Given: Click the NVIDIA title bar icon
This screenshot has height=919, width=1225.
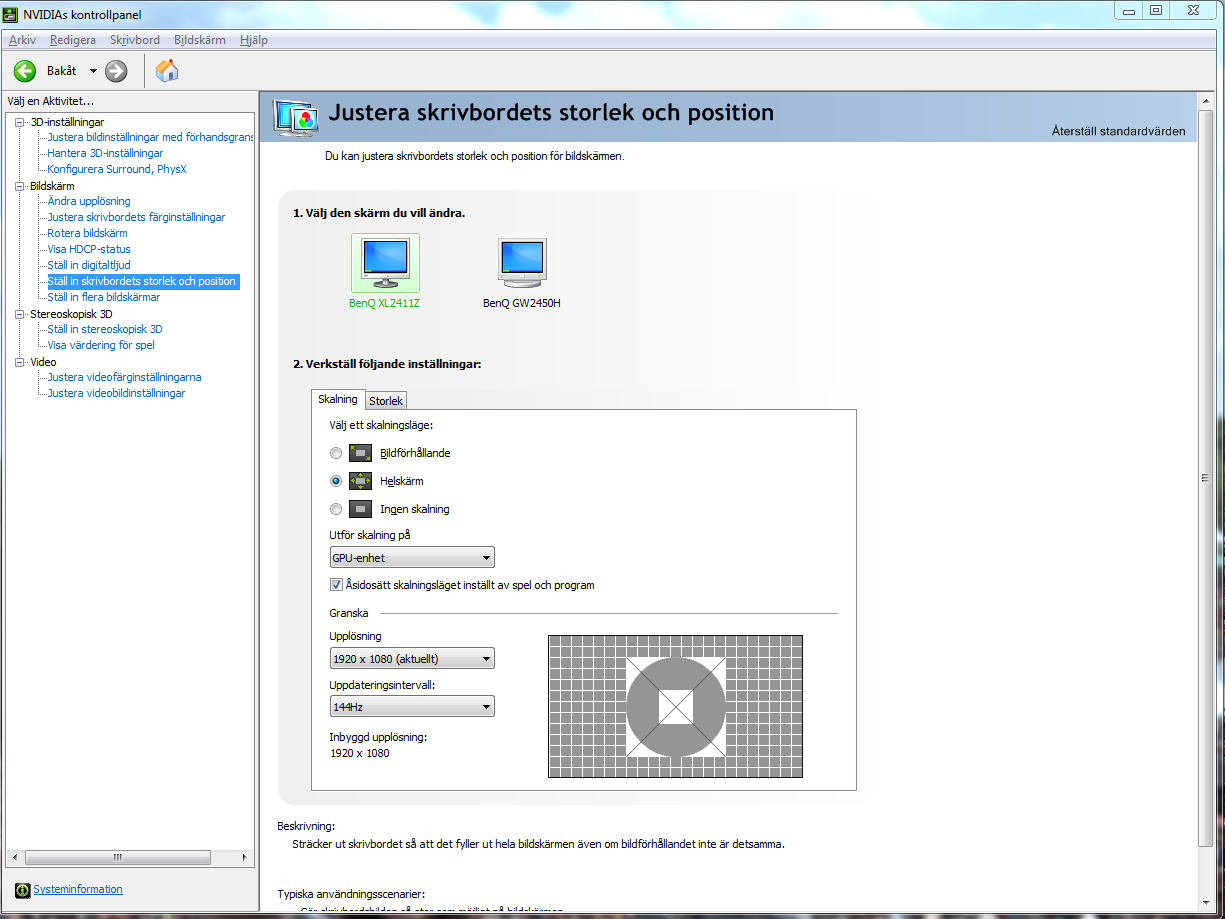Looking at the screenshot, I should pos(12,13).
